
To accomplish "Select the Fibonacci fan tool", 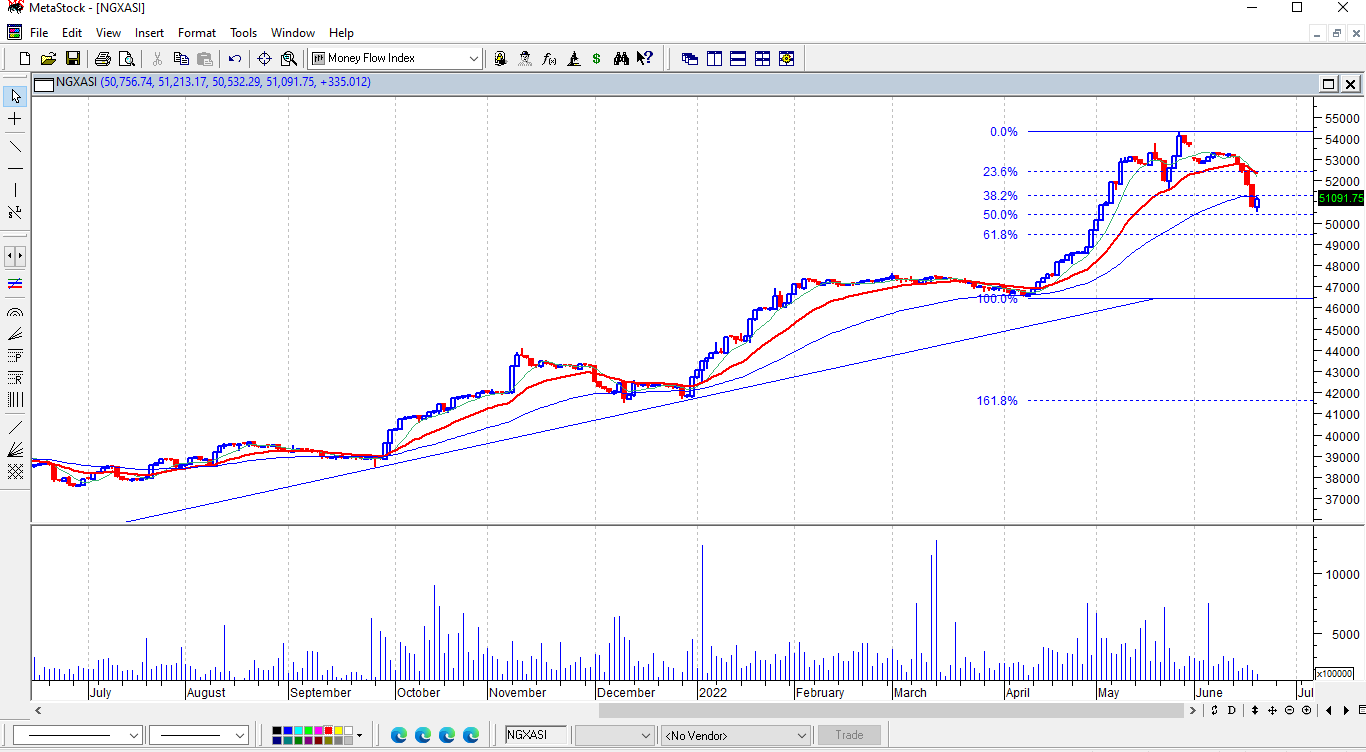I will 15,334.
